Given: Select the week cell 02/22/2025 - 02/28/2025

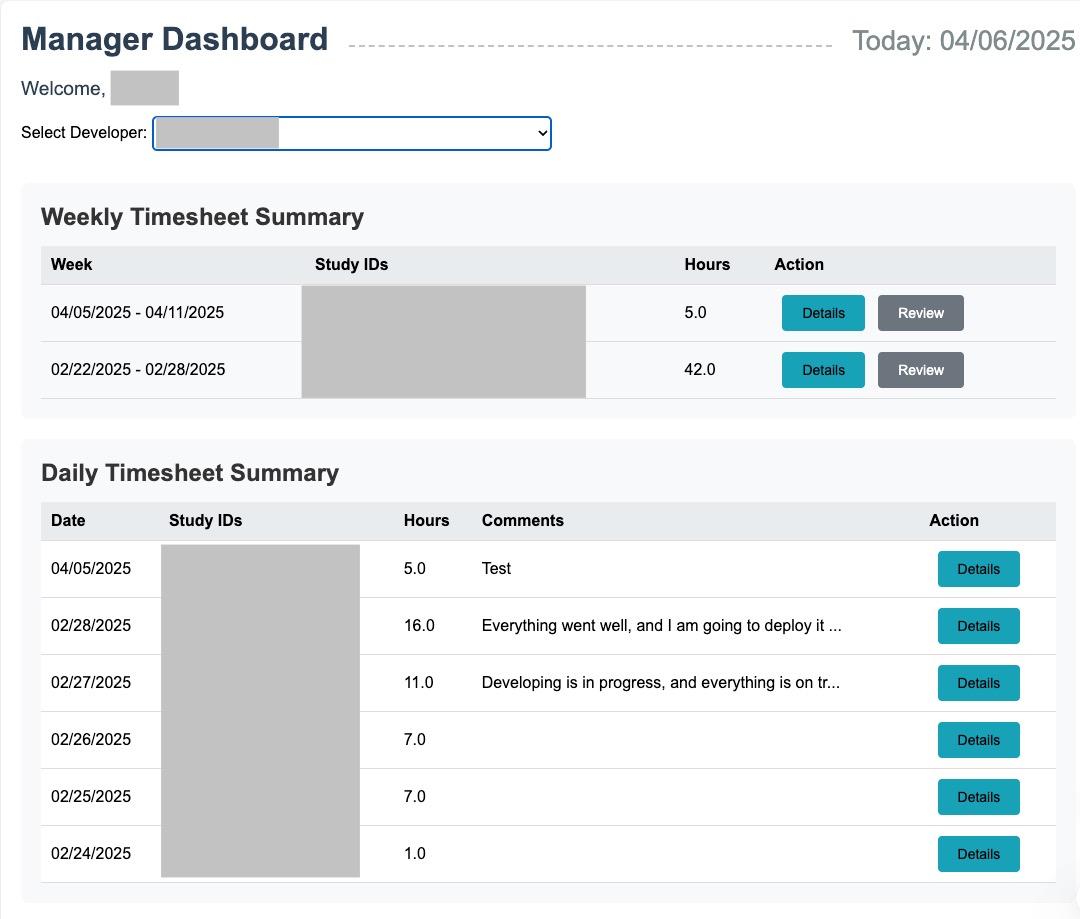Looking at the screenshot, I should [138, 370].
